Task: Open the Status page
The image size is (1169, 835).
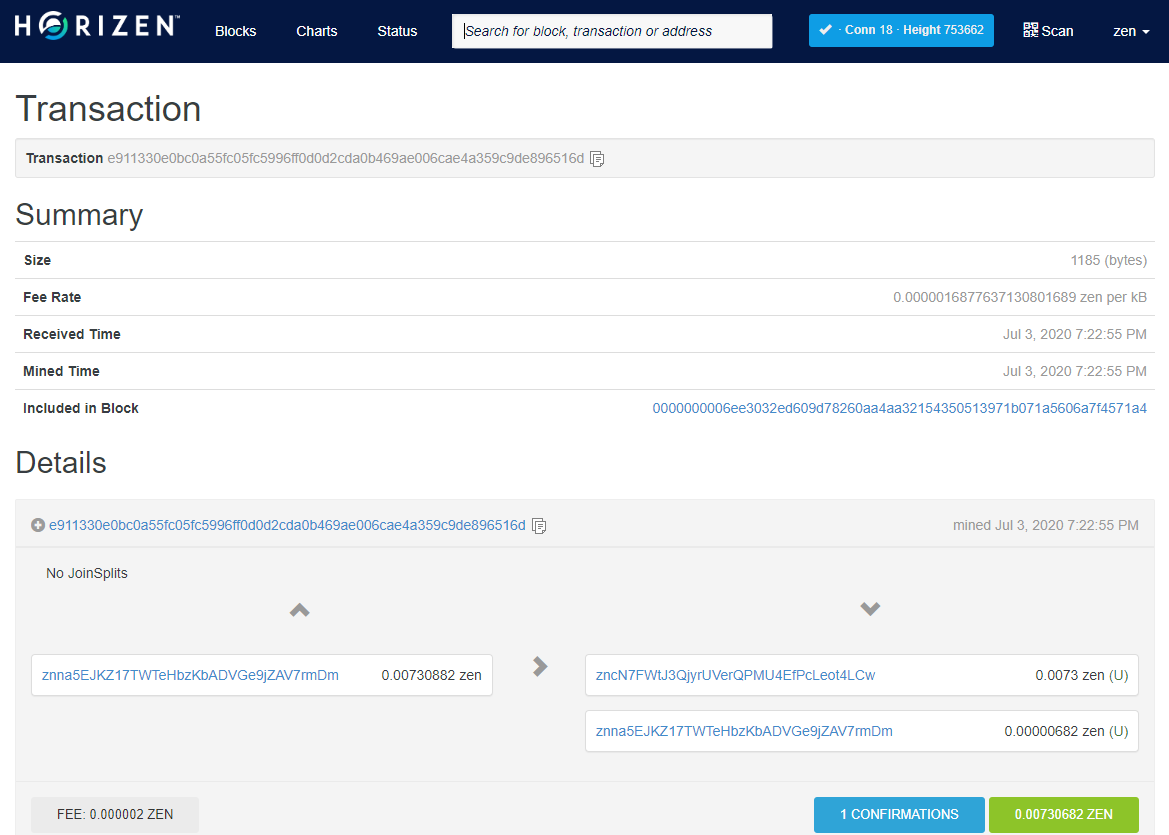Action: [397, 31]
